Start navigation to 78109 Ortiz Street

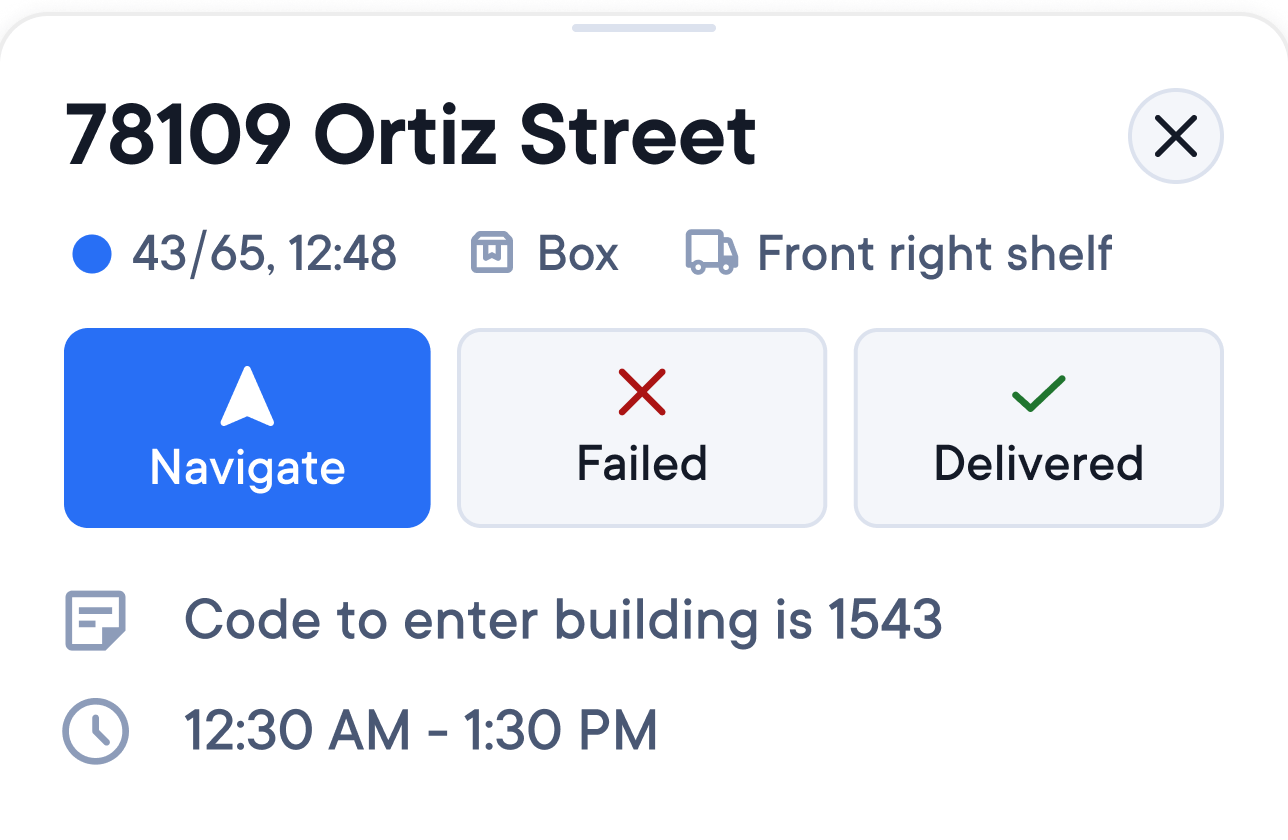(x=247, y=428)
